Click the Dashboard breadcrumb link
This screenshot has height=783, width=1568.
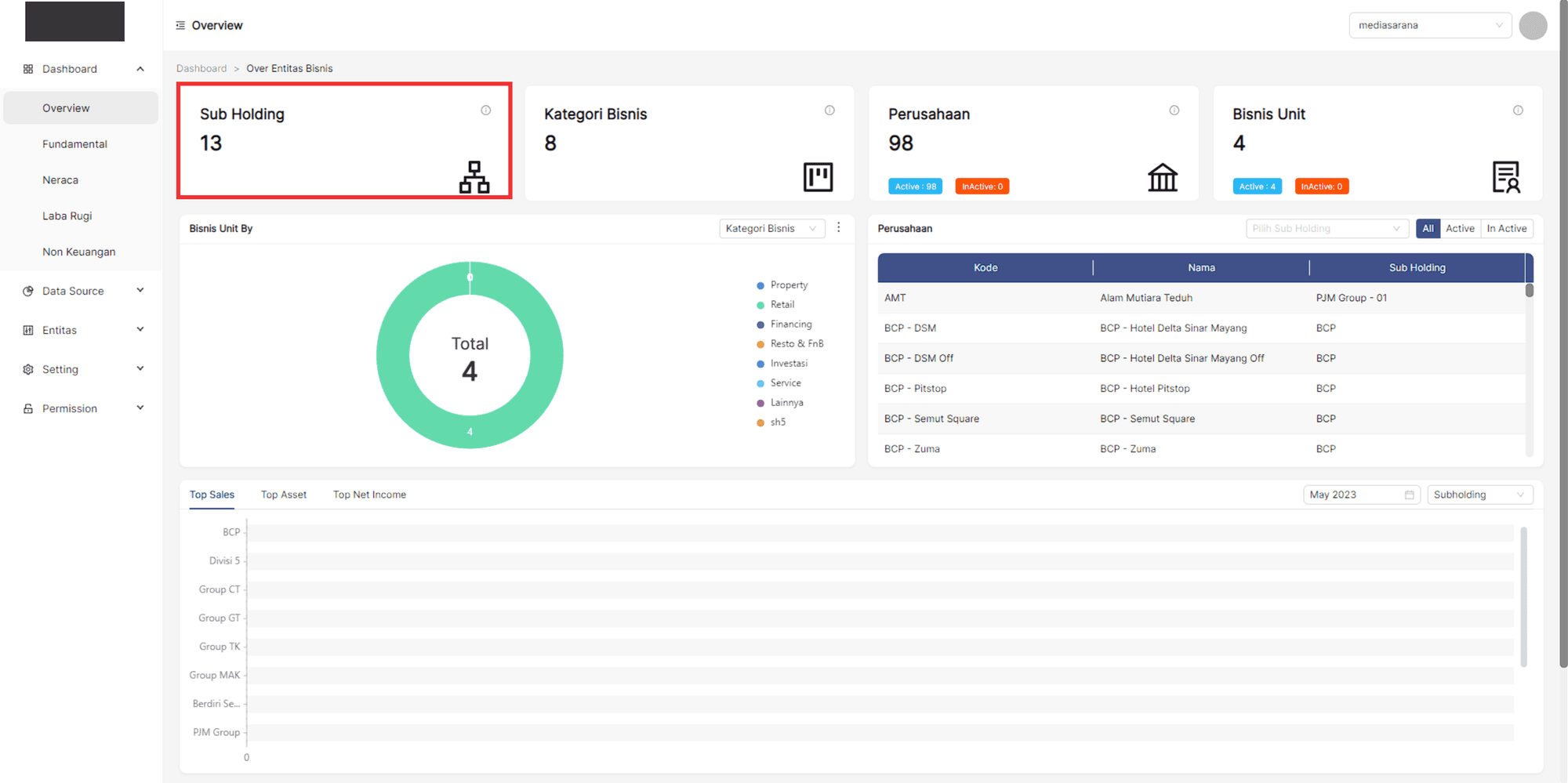pos(201,69)
